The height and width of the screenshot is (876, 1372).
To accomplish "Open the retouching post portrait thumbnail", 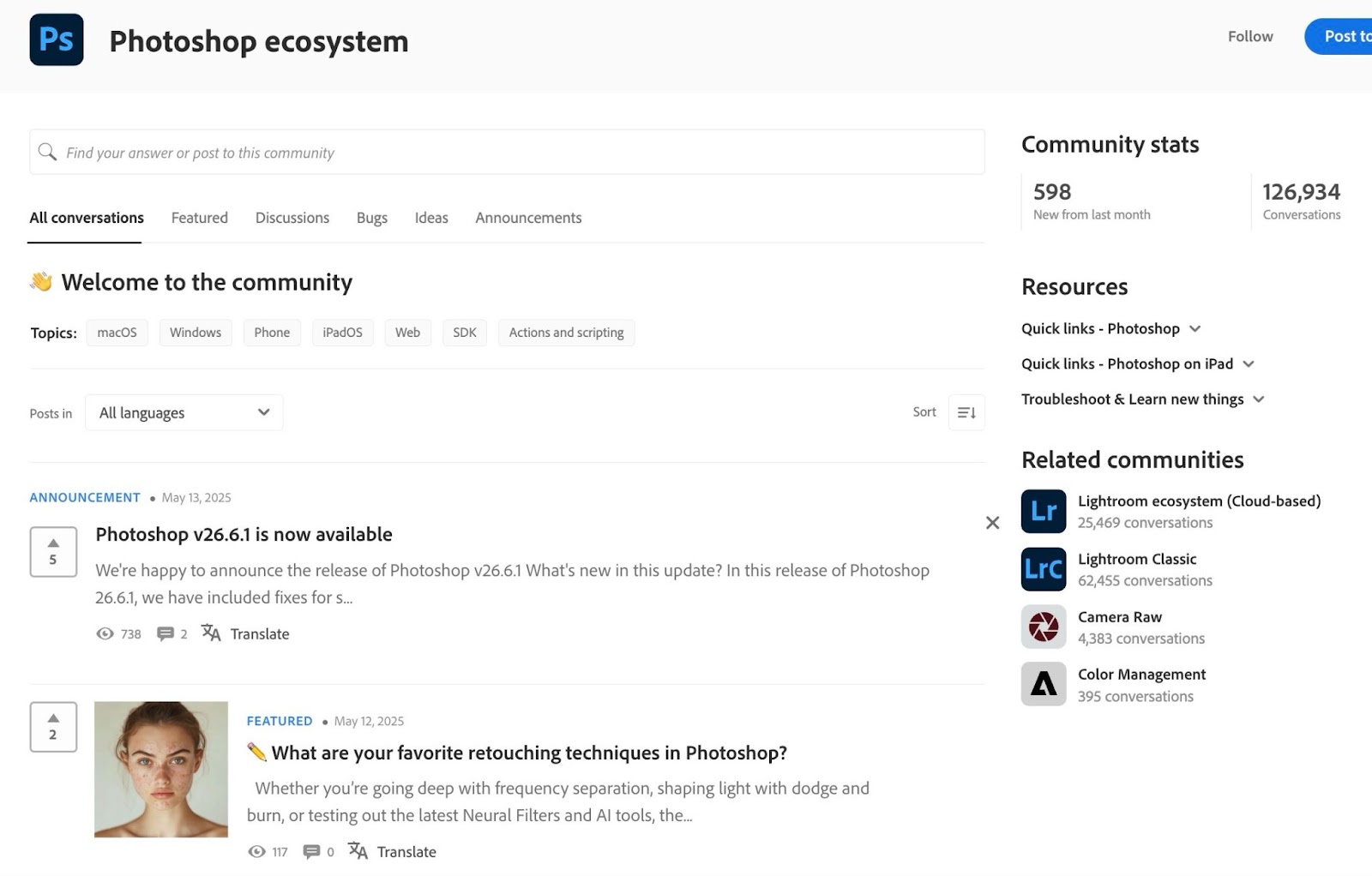I will [x=161, y=769].
